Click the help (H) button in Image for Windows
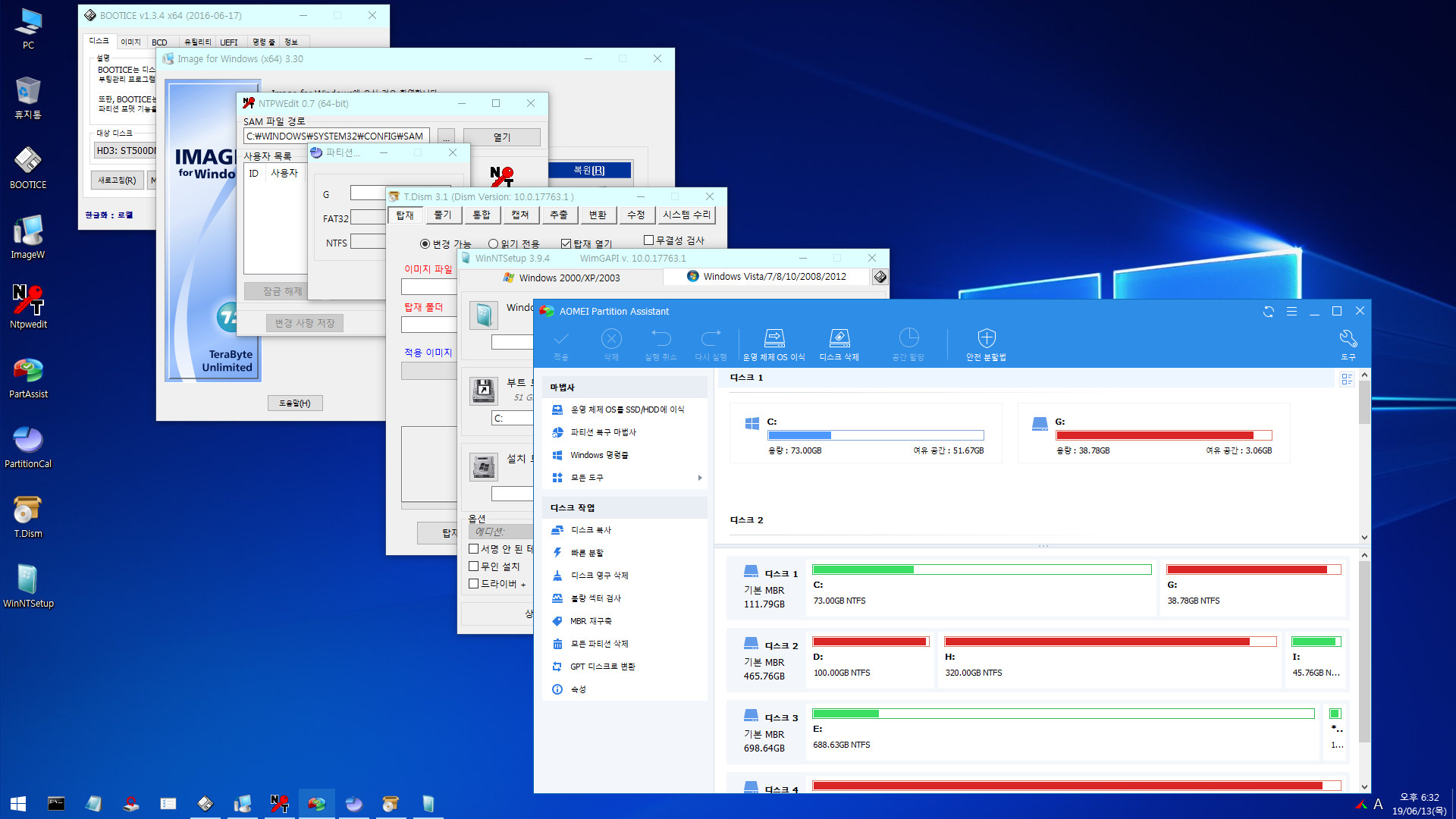 pos(295,403)
